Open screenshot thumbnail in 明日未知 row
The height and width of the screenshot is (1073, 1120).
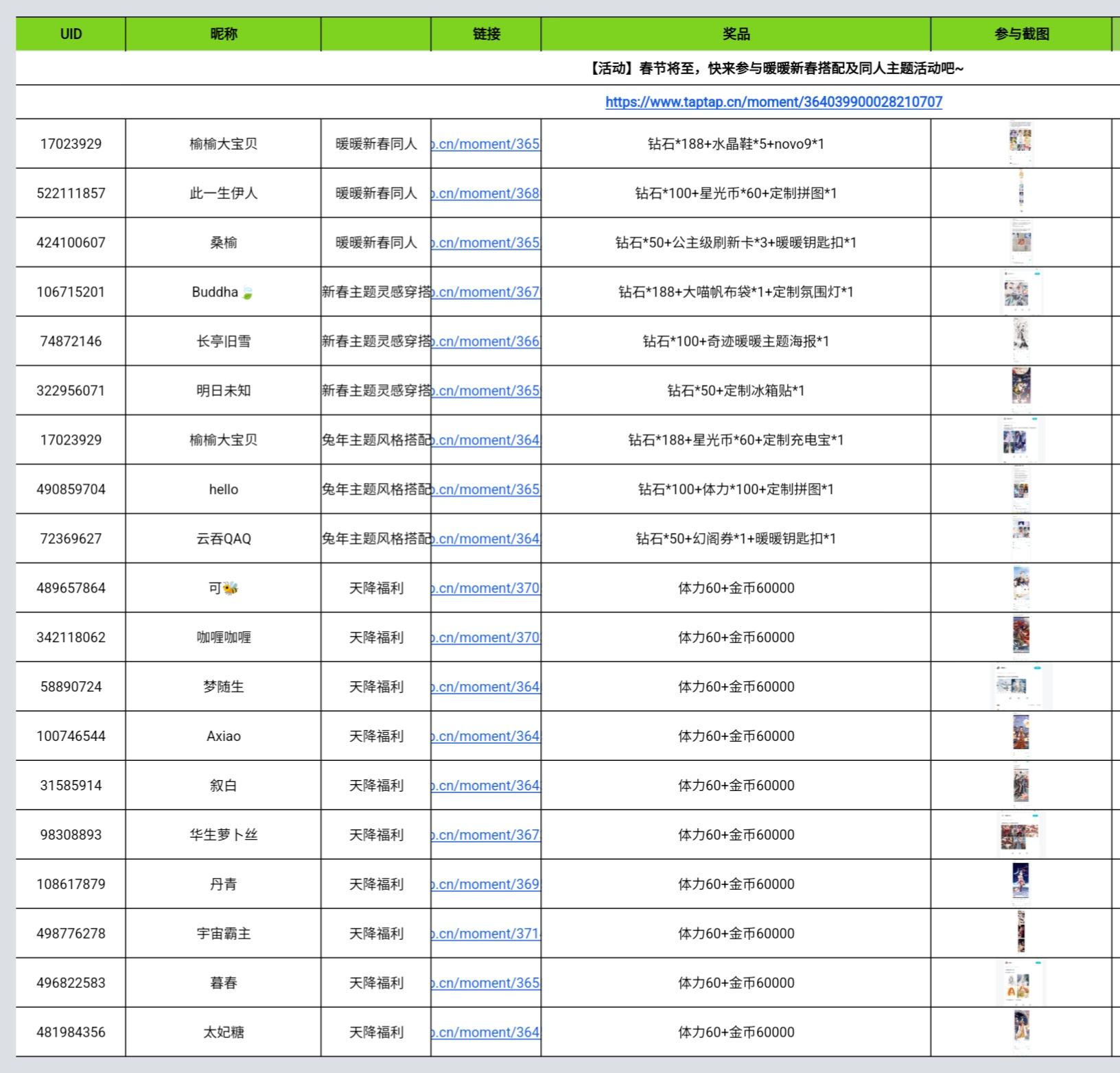coord(1021,390)
